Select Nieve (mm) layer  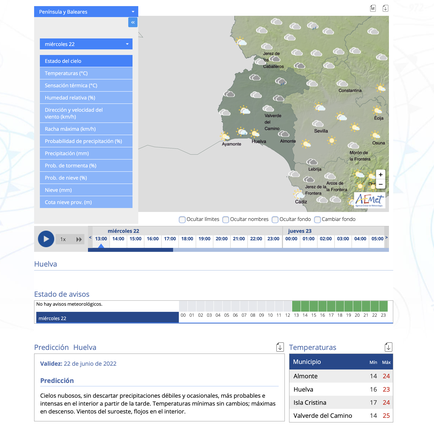[x=86, y=190]
